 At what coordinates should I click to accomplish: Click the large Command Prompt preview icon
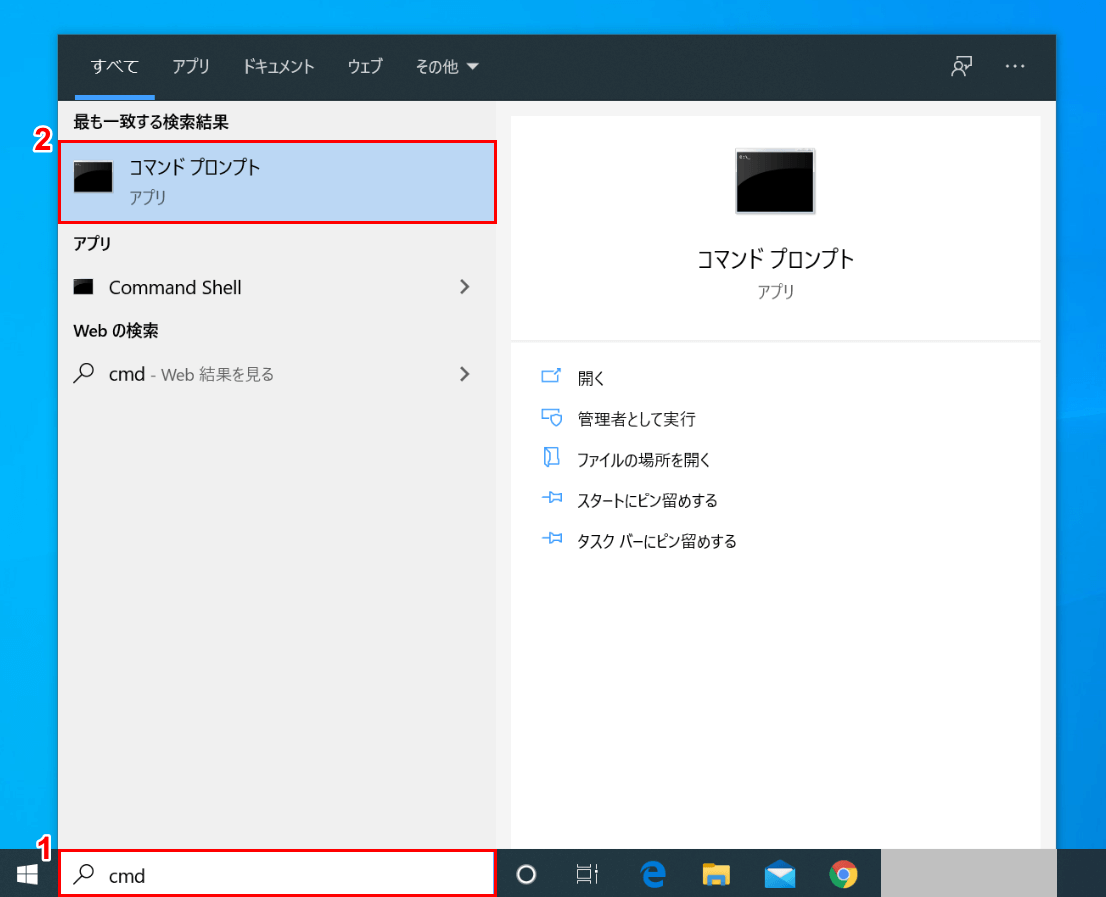775,181
